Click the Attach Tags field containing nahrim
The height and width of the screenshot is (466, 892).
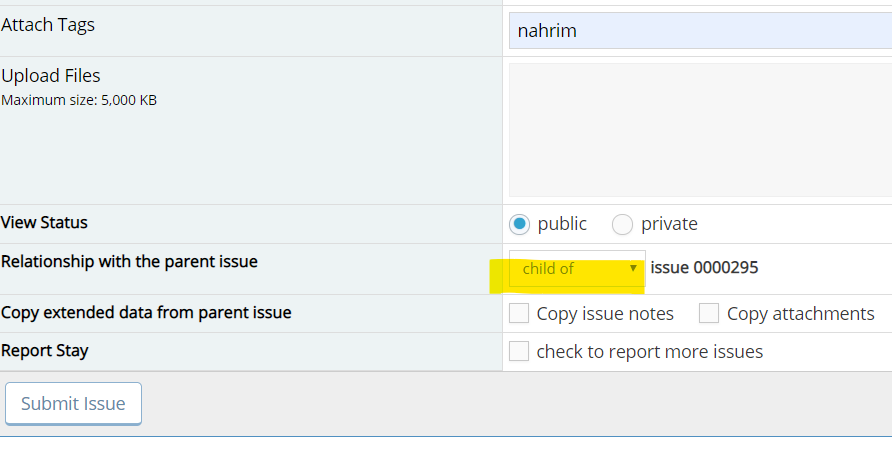699,30
